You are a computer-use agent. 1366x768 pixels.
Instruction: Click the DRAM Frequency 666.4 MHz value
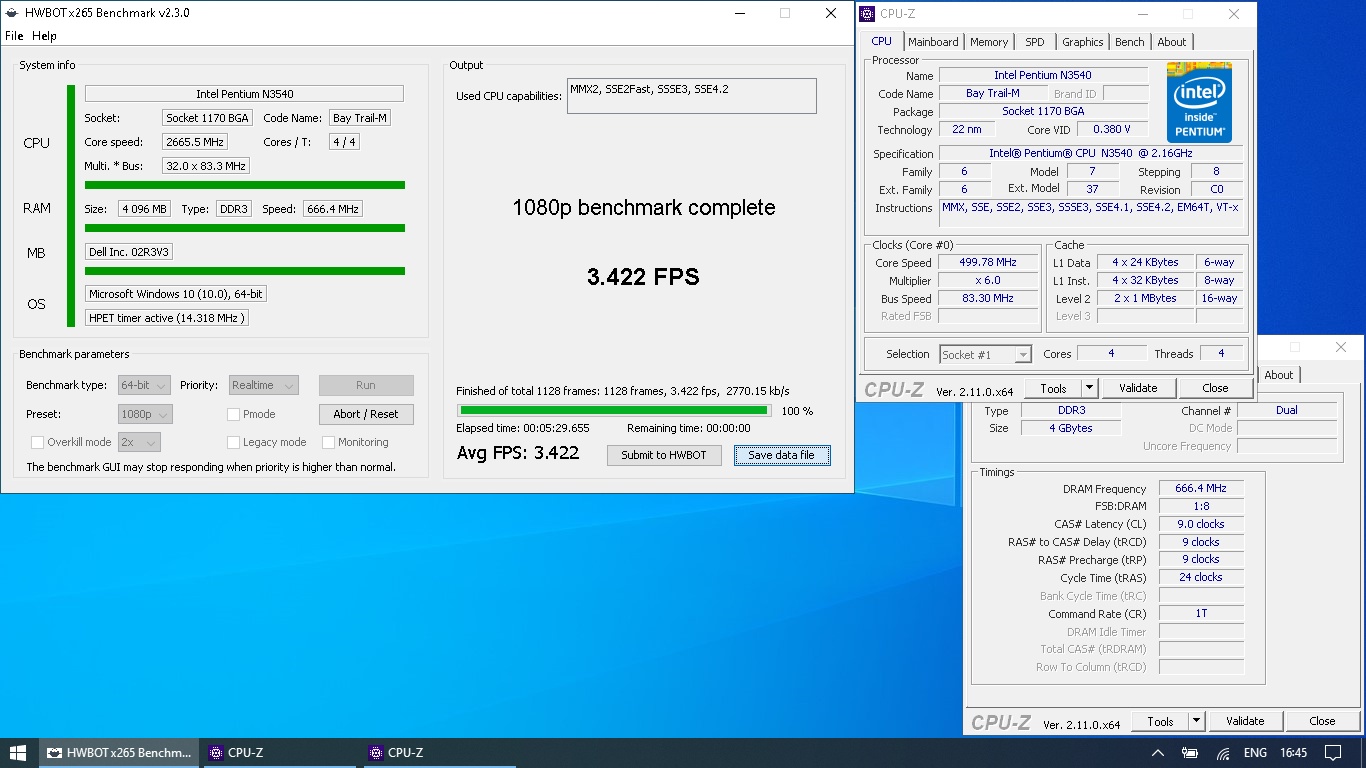click(x=1201, y=488)
